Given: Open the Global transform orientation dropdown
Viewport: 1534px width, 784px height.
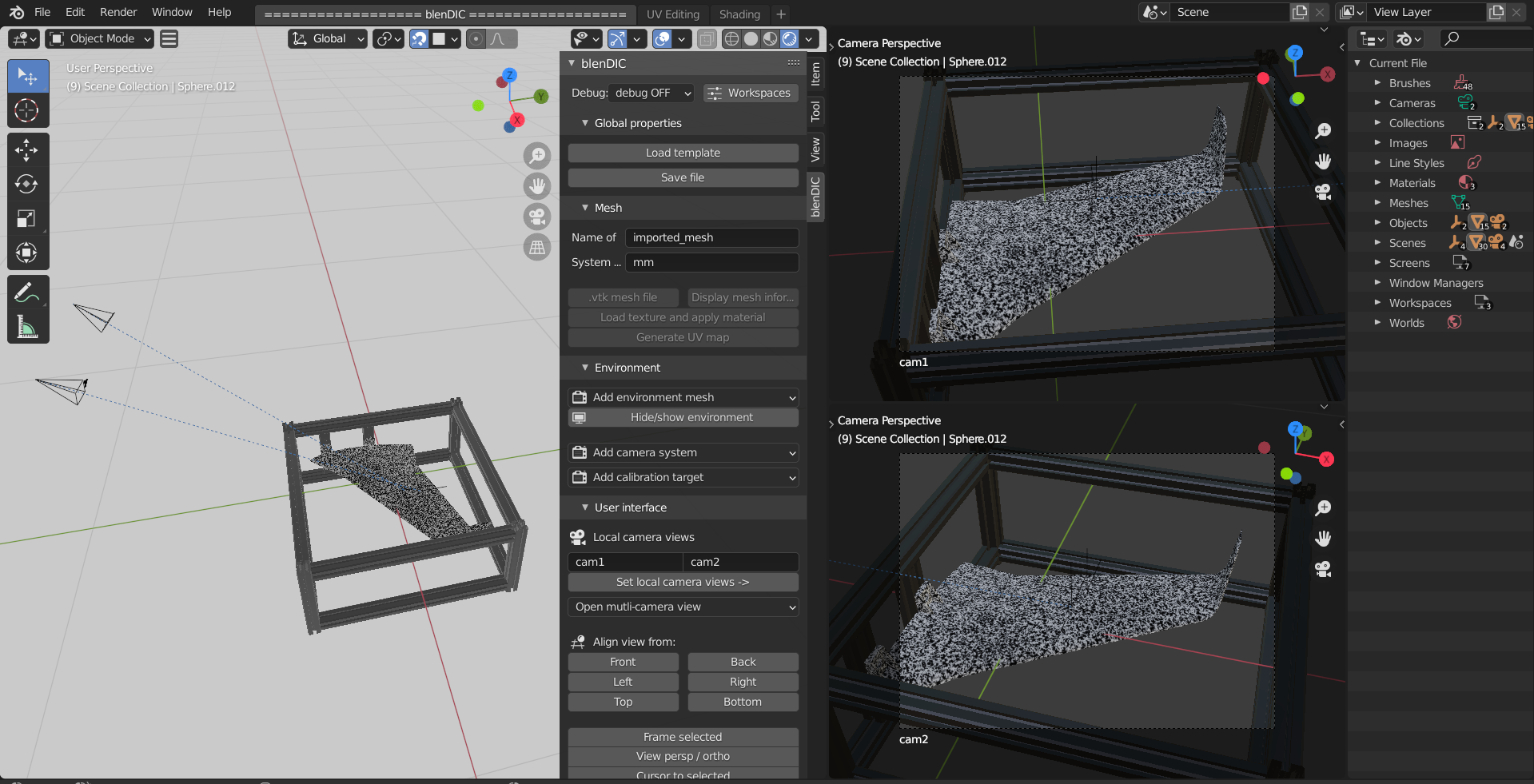Looking at the screenshot, I should 328,38.
